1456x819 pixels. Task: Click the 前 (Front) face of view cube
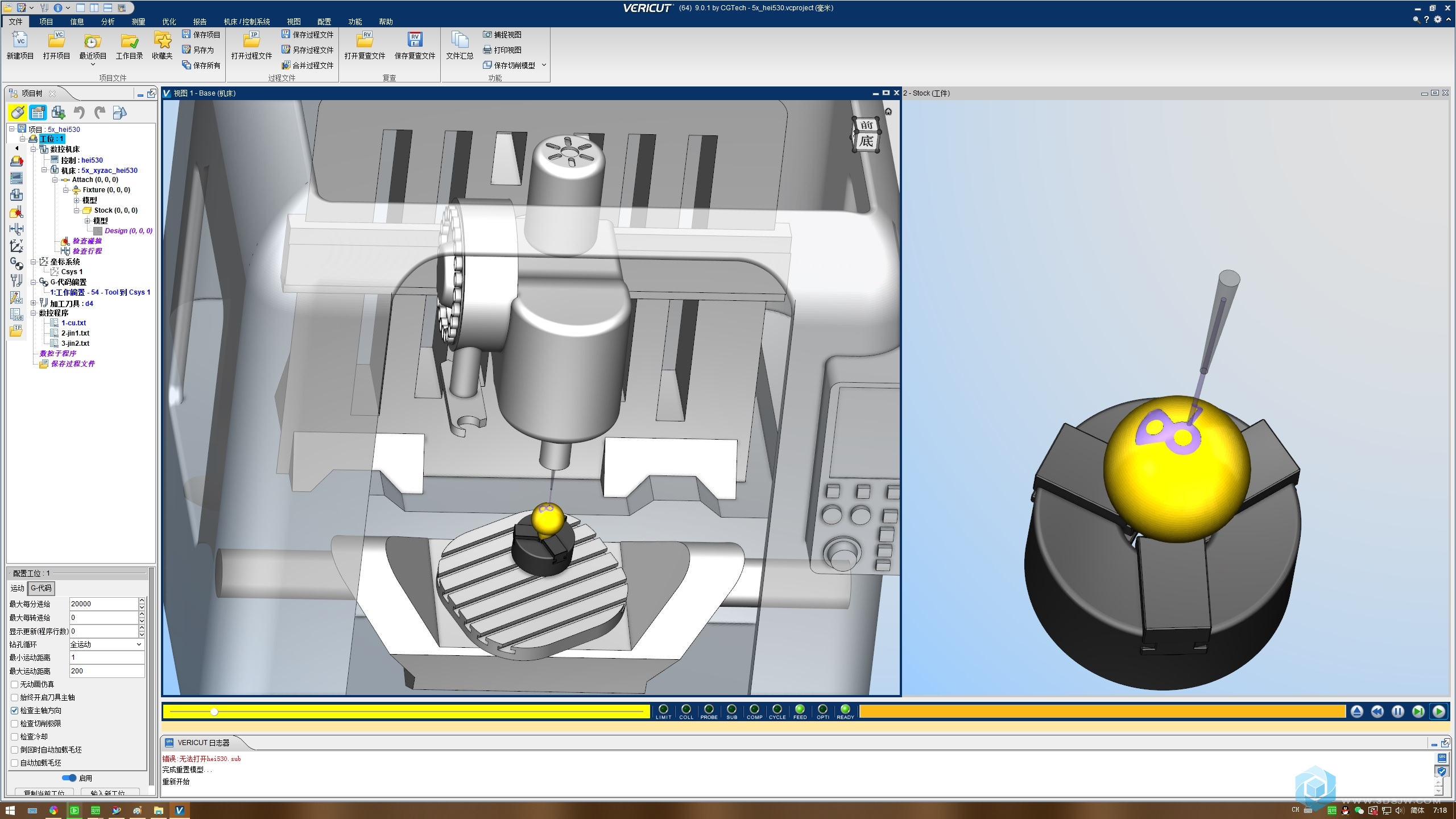866,125
